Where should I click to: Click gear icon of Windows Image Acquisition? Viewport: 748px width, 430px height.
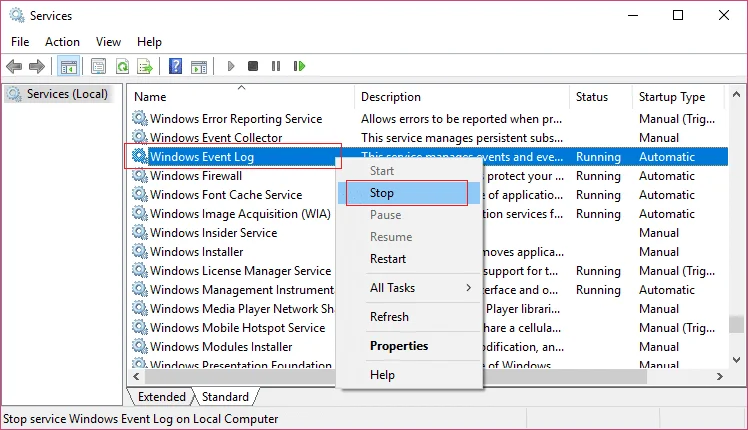(140, 213)
